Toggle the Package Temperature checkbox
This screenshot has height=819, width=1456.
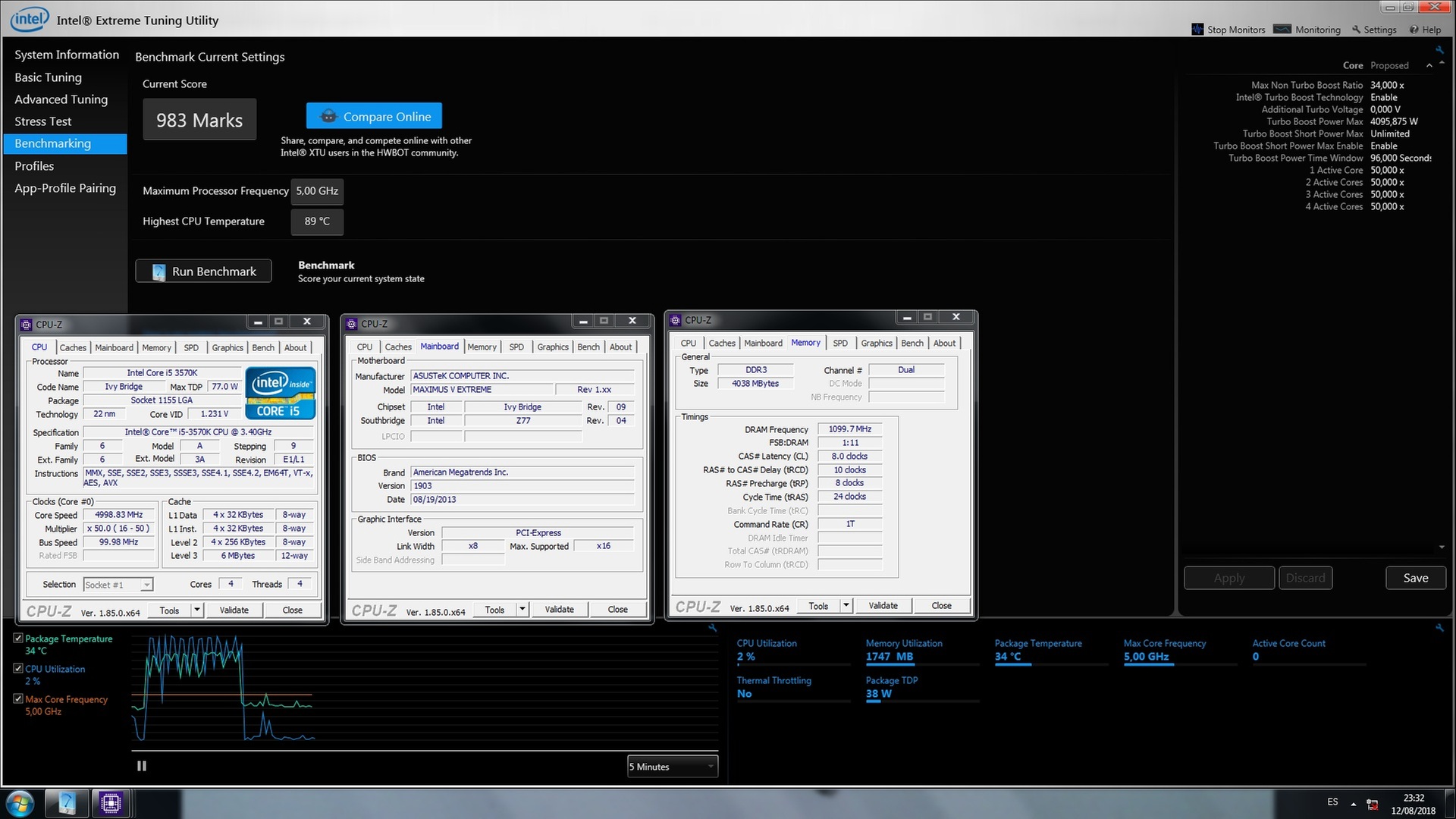18,639
